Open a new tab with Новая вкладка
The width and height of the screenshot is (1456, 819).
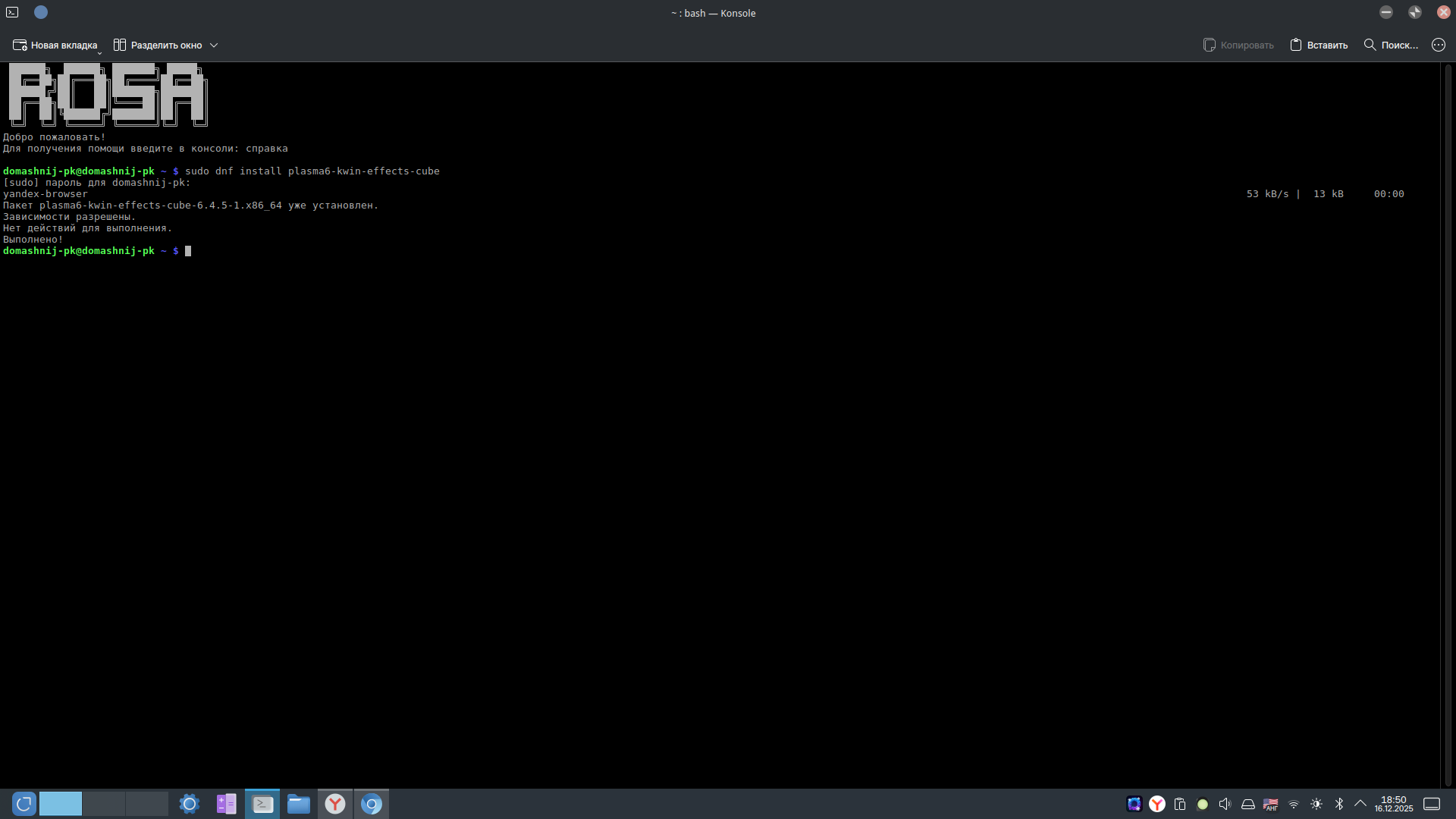click(55, 45)
